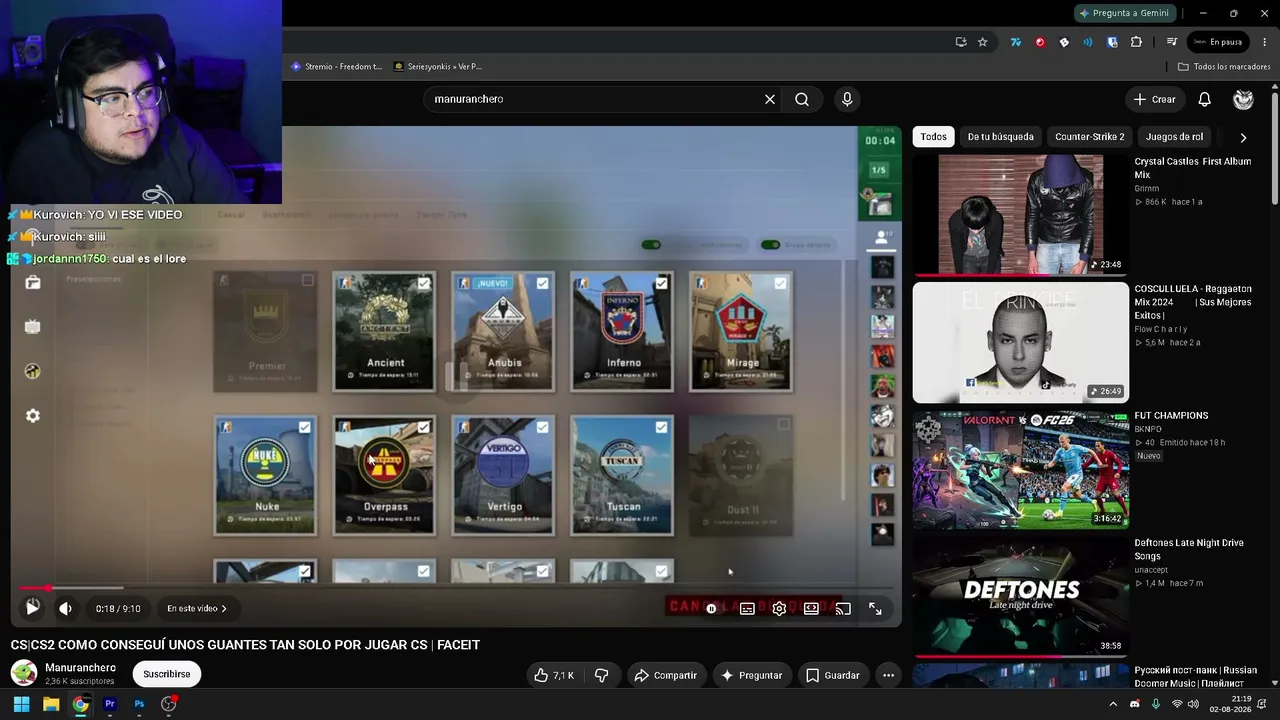Bookmark this page with the star icon
The width and height of the screenshot is (1280, 720).
pos(983,42)
